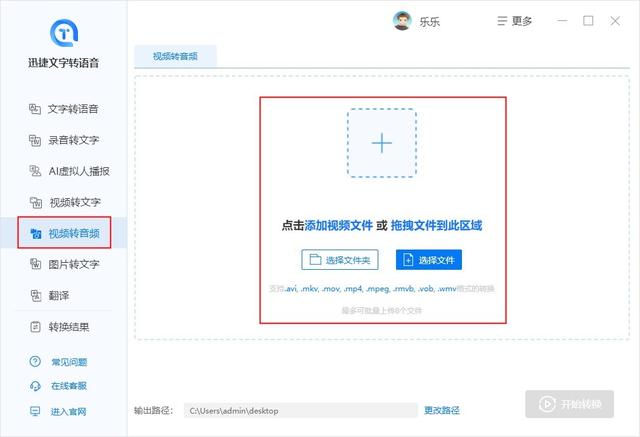Click the 转换结果 sidebar icon
Screen dimensions: 640x437
tap(36, 327)
